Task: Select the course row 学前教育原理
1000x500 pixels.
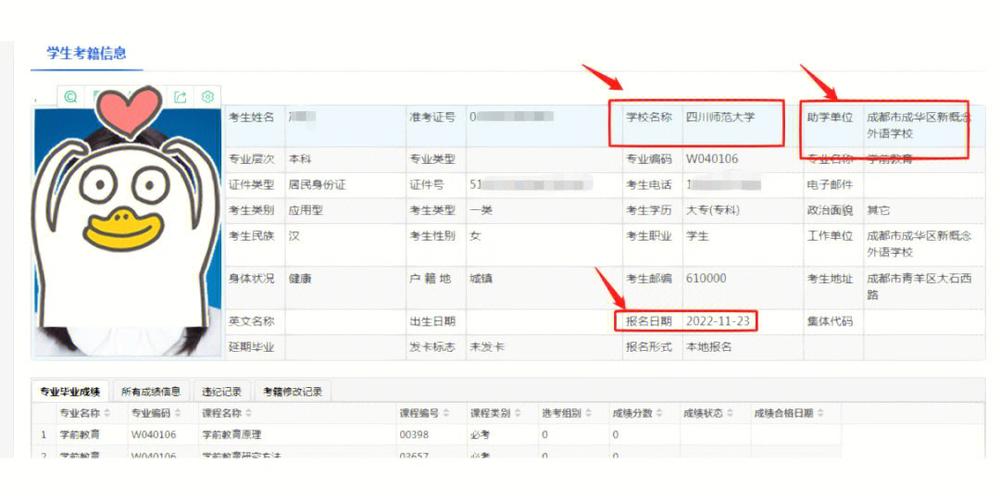Action: point(437,435)
